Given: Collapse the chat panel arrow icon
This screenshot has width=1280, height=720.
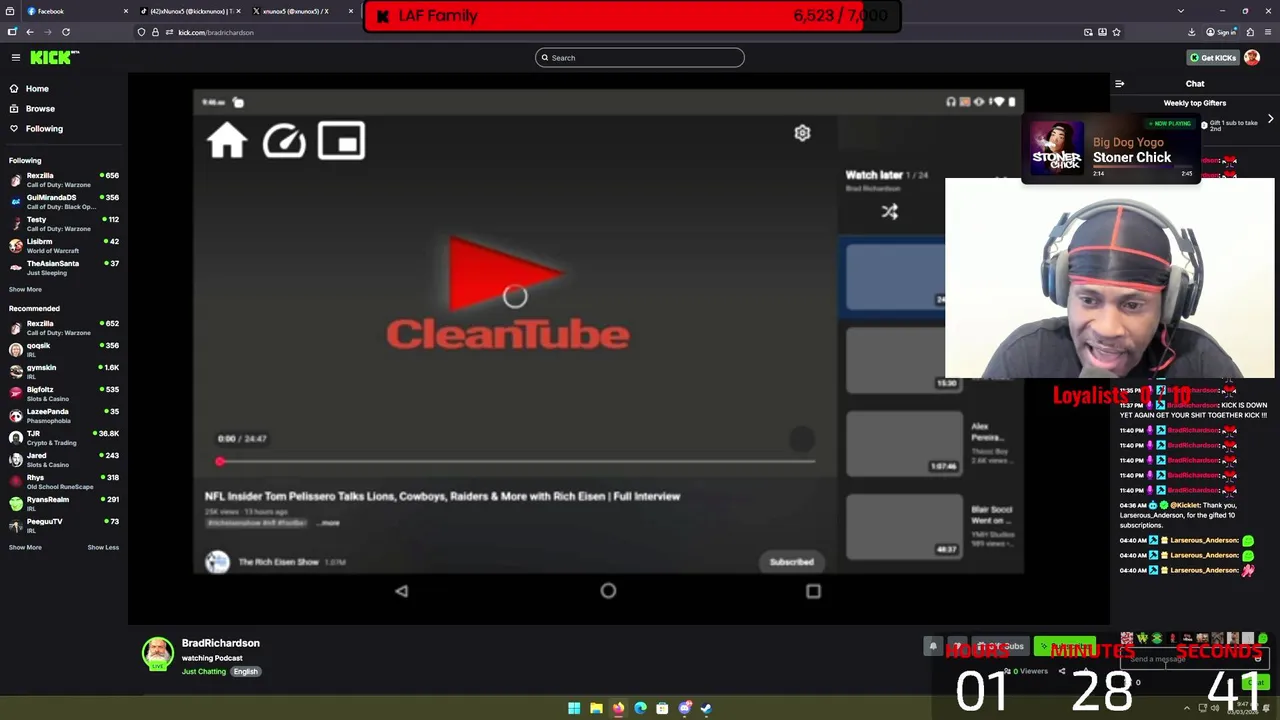Looking at the screenshot, I should pyautogui.click(x=1119, y=84).
